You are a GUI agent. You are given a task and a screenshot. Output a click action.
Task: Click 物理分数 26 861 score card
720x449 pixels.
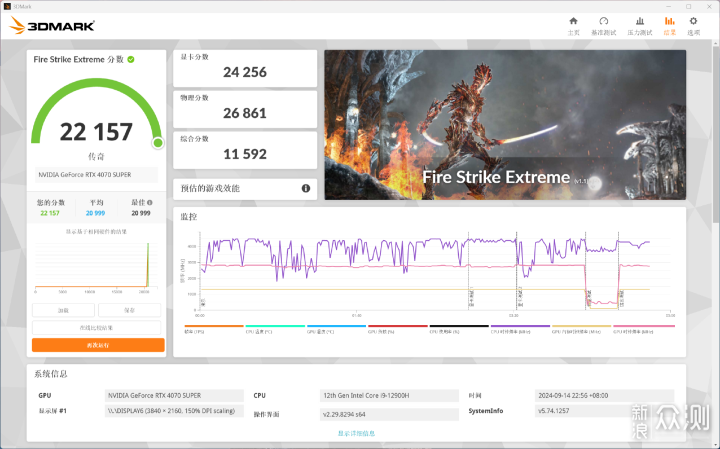(245, 109)
